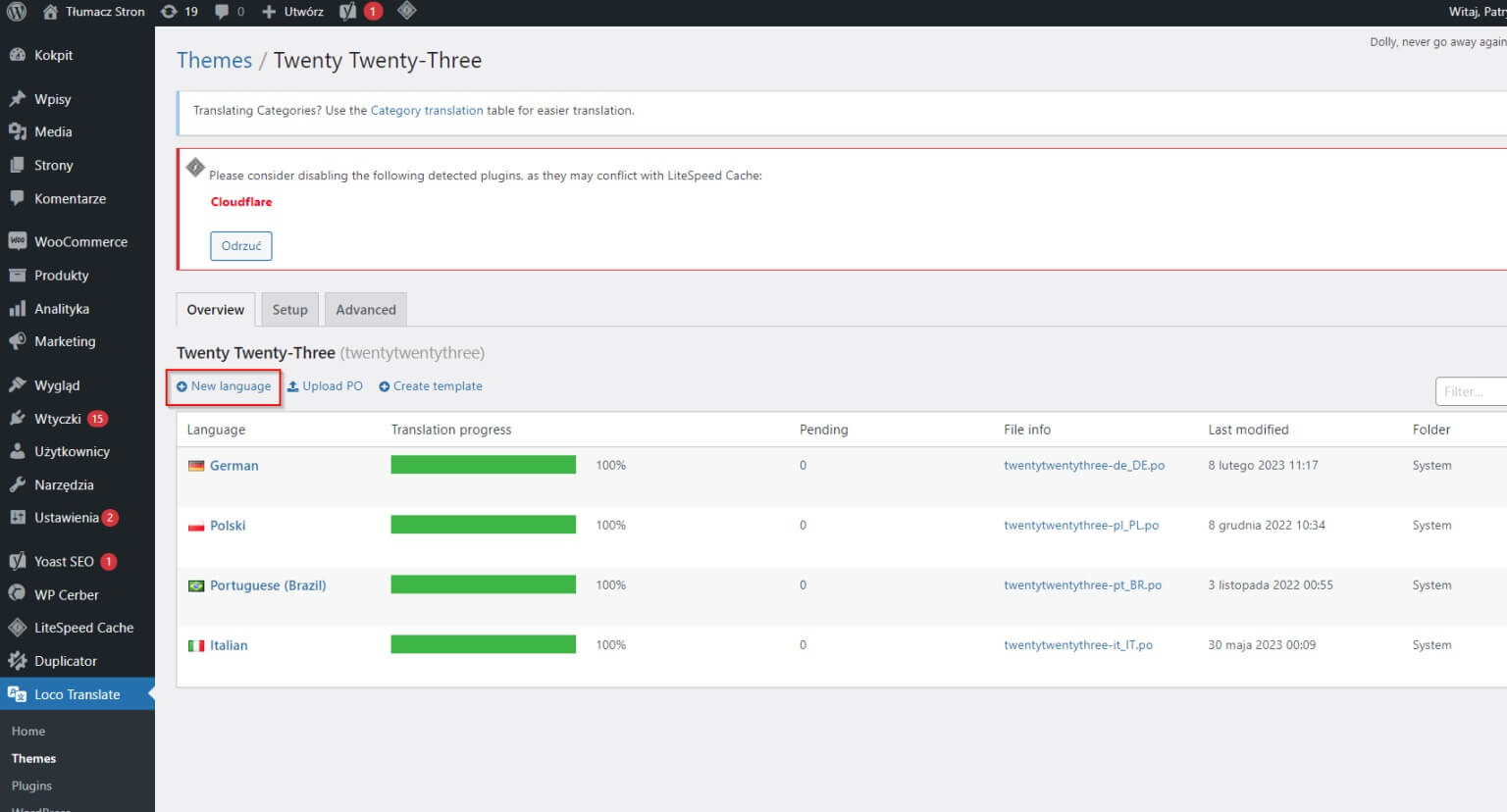Switch to the Overview tab
1507x812 pixels.
[216, 309]
